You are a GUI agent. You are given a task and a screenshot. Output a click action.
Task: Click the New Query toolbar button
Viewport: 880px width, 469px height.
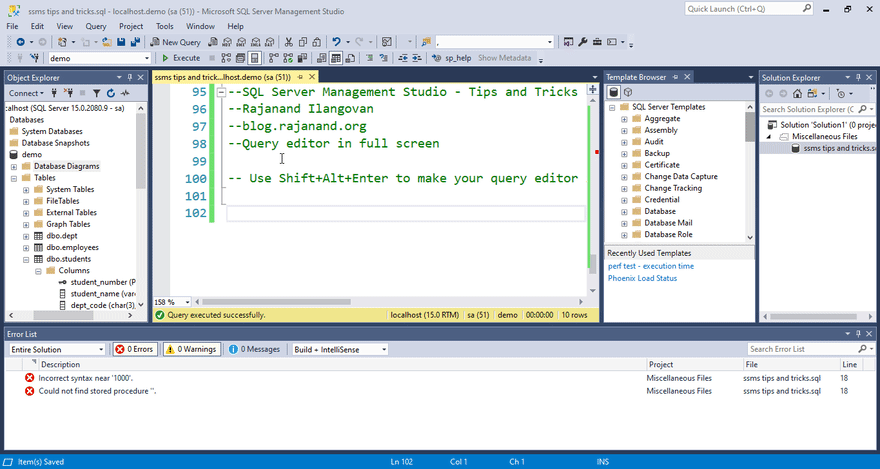(x=176, y=42)
